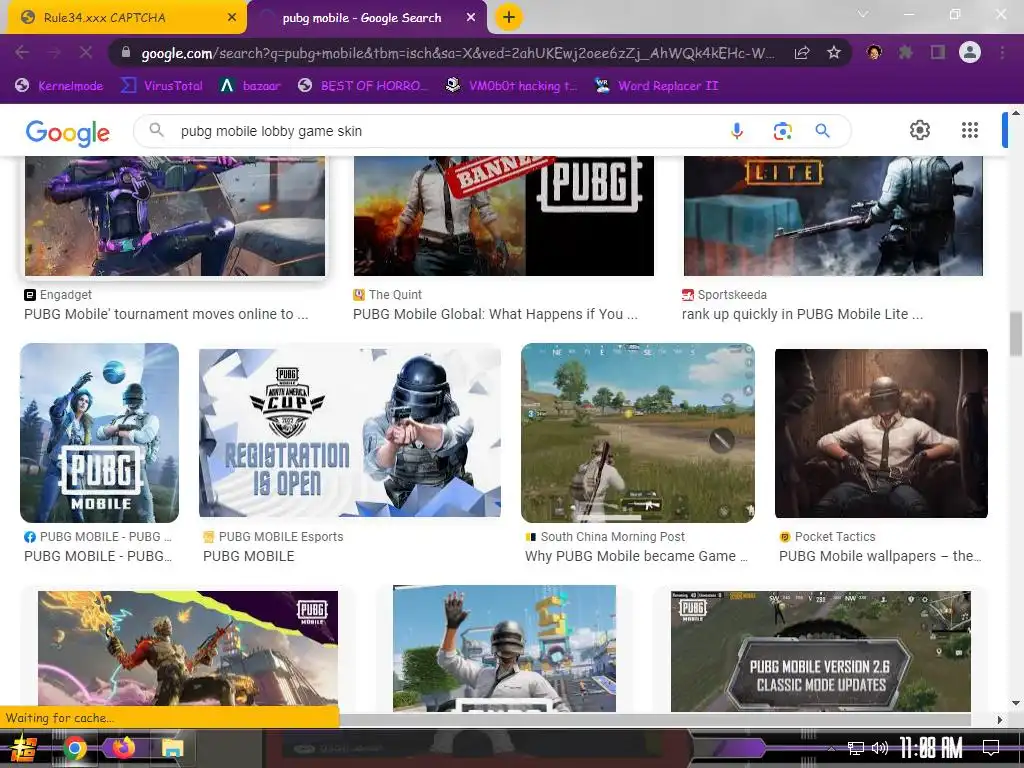
Task: Open the Start menu on the taskbar
Action: tap(24, 748)
